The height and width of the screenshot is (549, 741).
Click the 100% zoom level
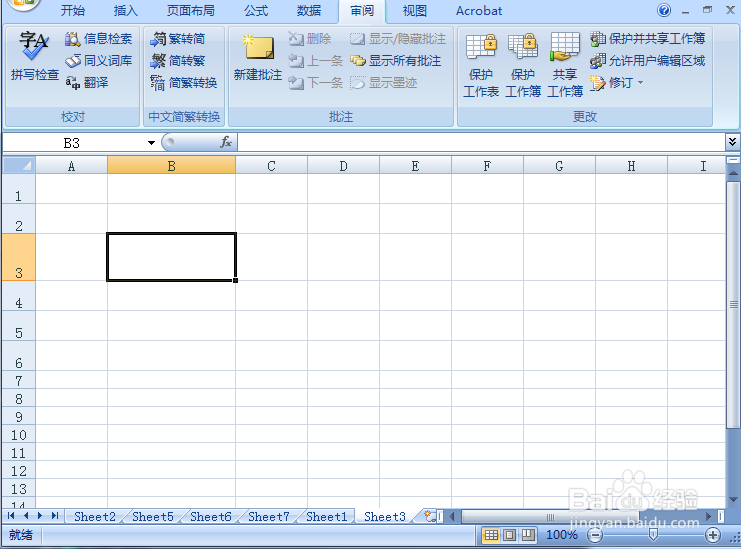coord(561,535)
